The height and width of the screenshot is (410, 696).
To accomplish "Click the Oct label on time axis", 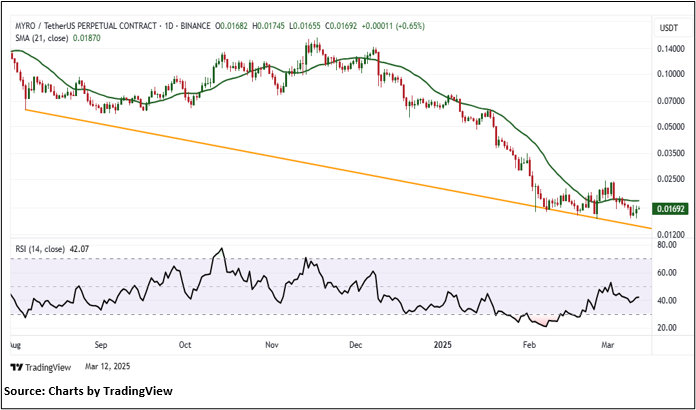I will click(185, 343).
